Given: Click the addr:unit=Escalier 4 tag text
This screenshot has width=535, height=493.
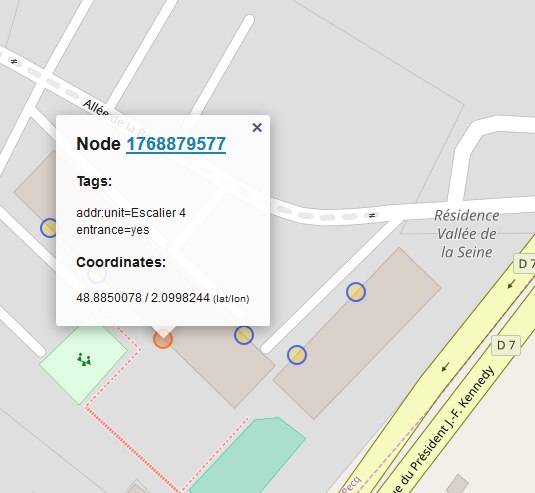Looking at the screenshot, I should pos(131,213).
